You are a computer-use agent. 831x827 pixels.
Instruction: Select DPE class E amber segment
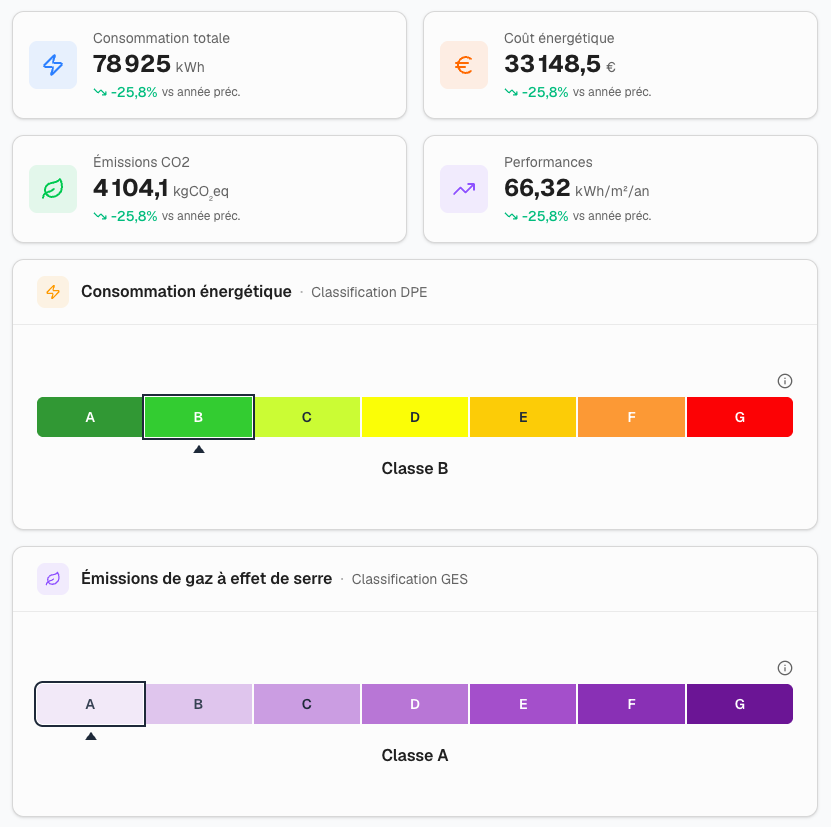pyautogui.click(x=523, y=417)
